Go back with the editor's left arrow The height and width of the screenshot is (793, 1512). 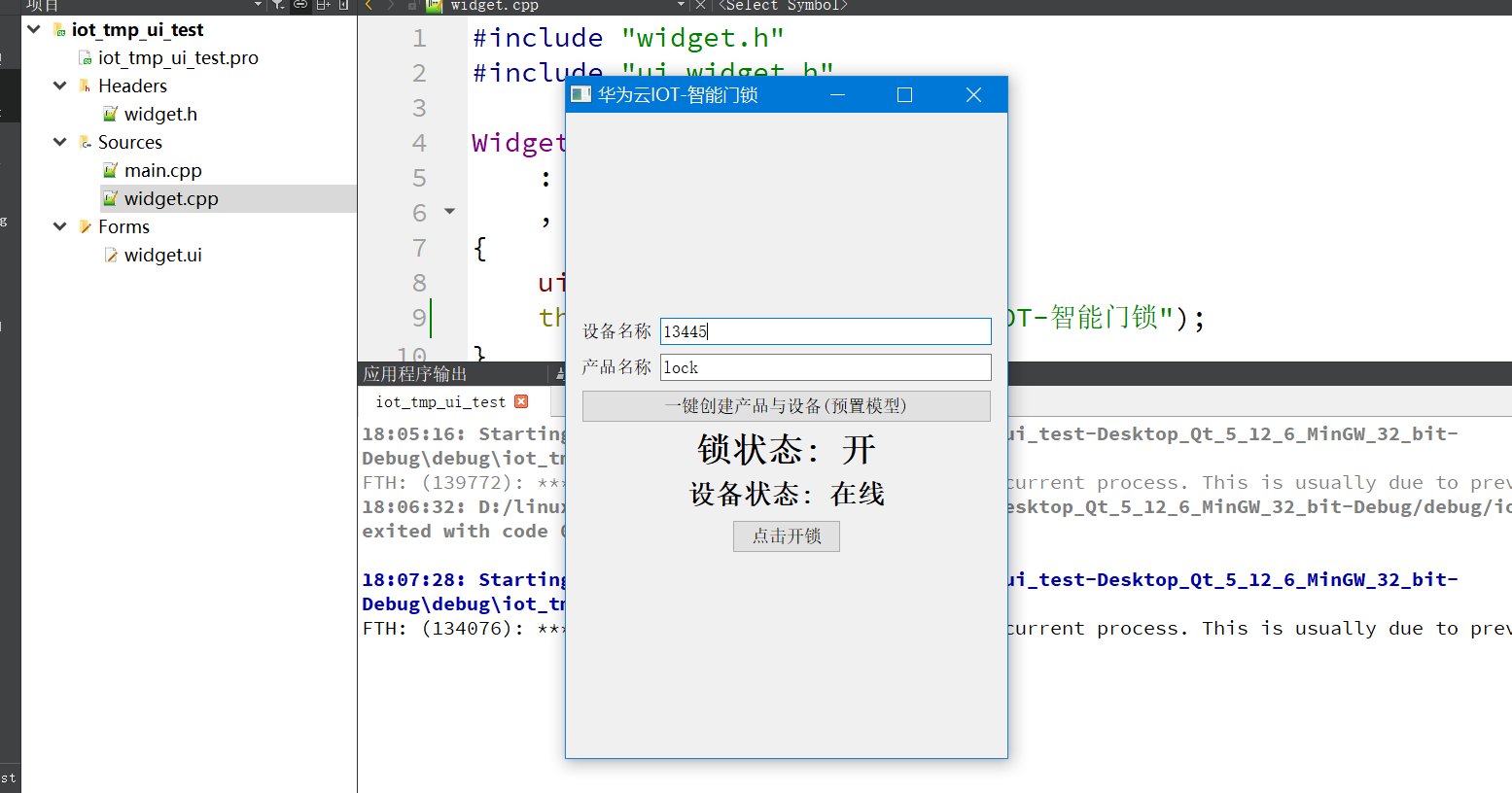(369, 5)
